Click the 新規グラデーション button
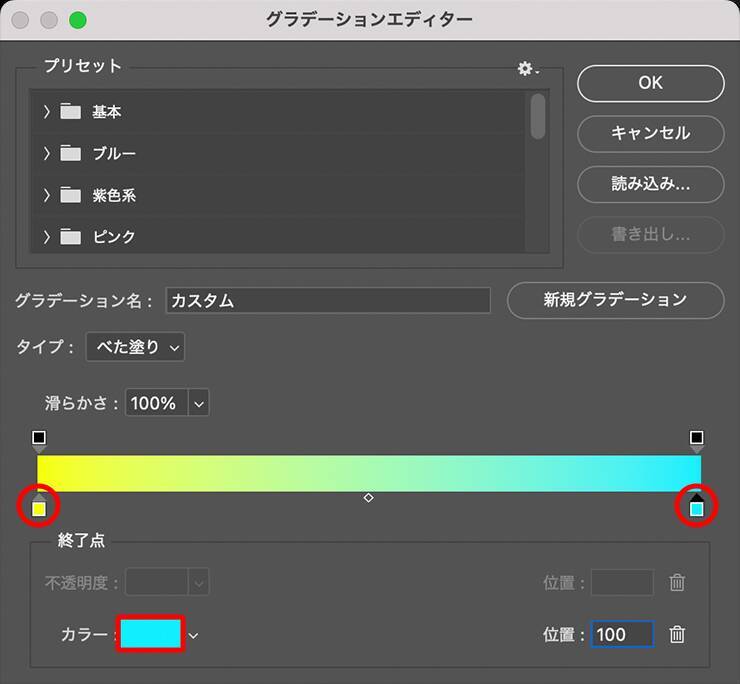Image resolution: width=740 pixels, height=684 pixels. pos(615,300)
